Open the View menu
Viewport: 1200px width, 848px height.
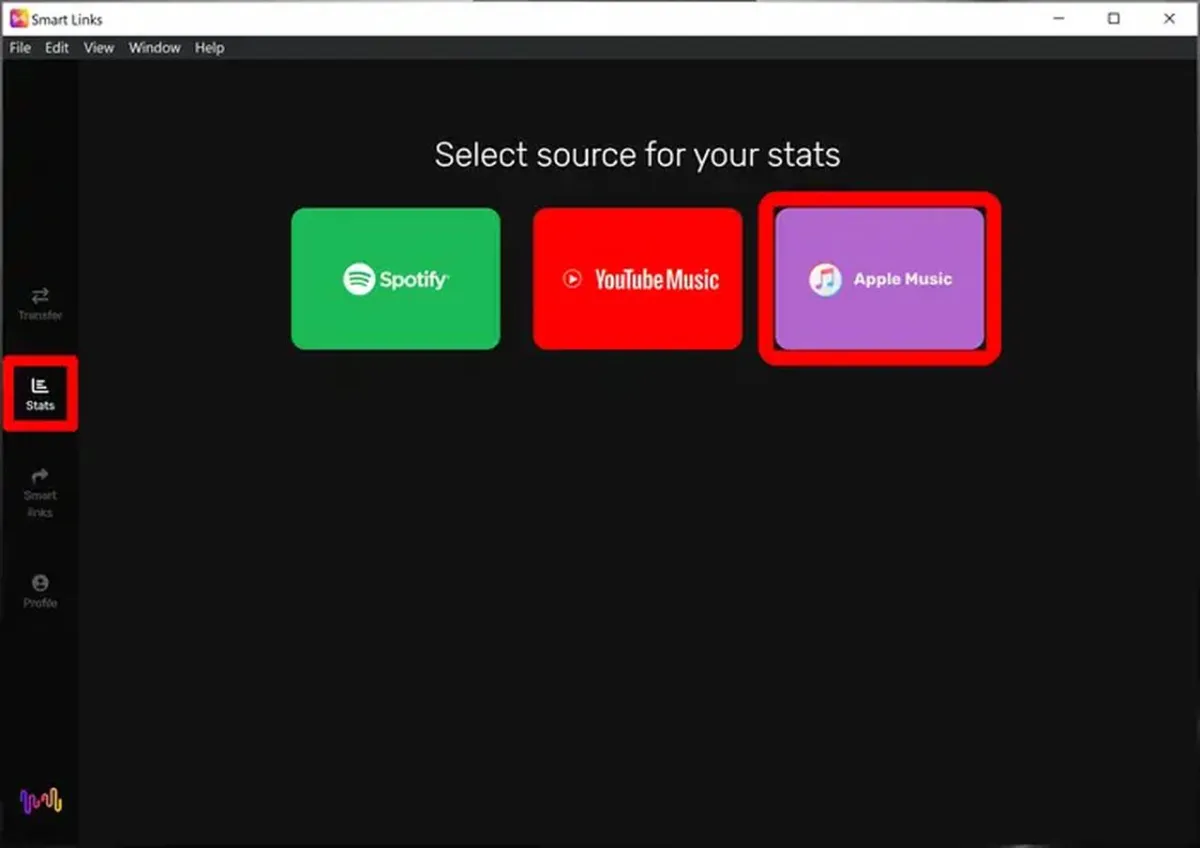[x=99, y=48]
